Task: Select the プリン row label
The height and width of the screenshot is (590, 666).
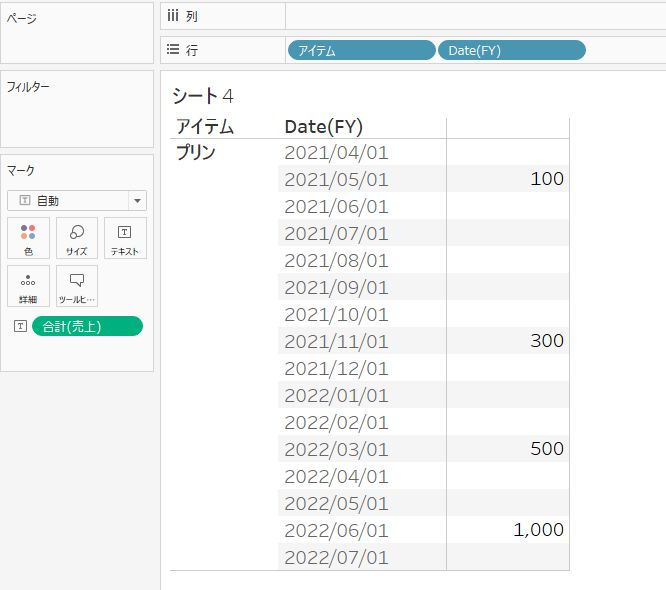Action: coord(196,153)
